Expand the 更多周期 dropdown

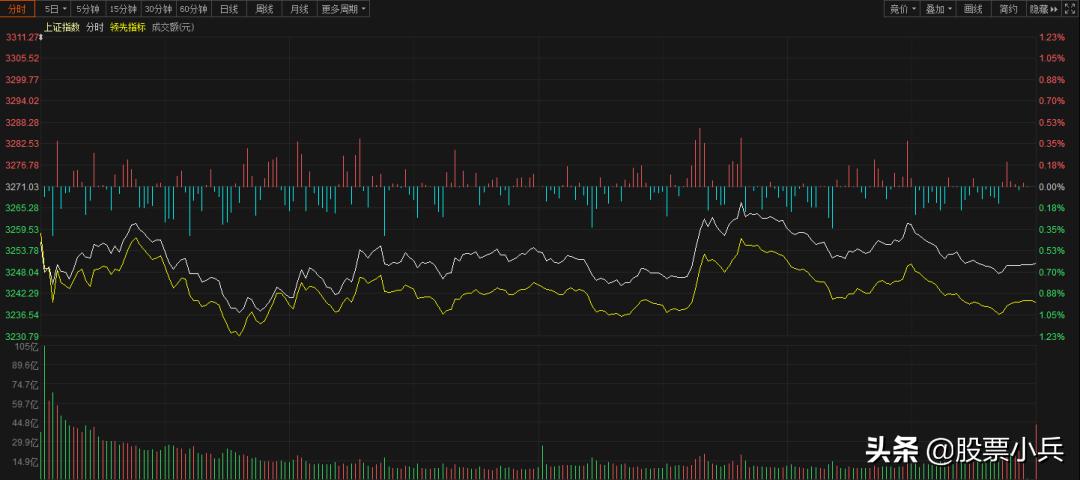[x=344, y=9]
